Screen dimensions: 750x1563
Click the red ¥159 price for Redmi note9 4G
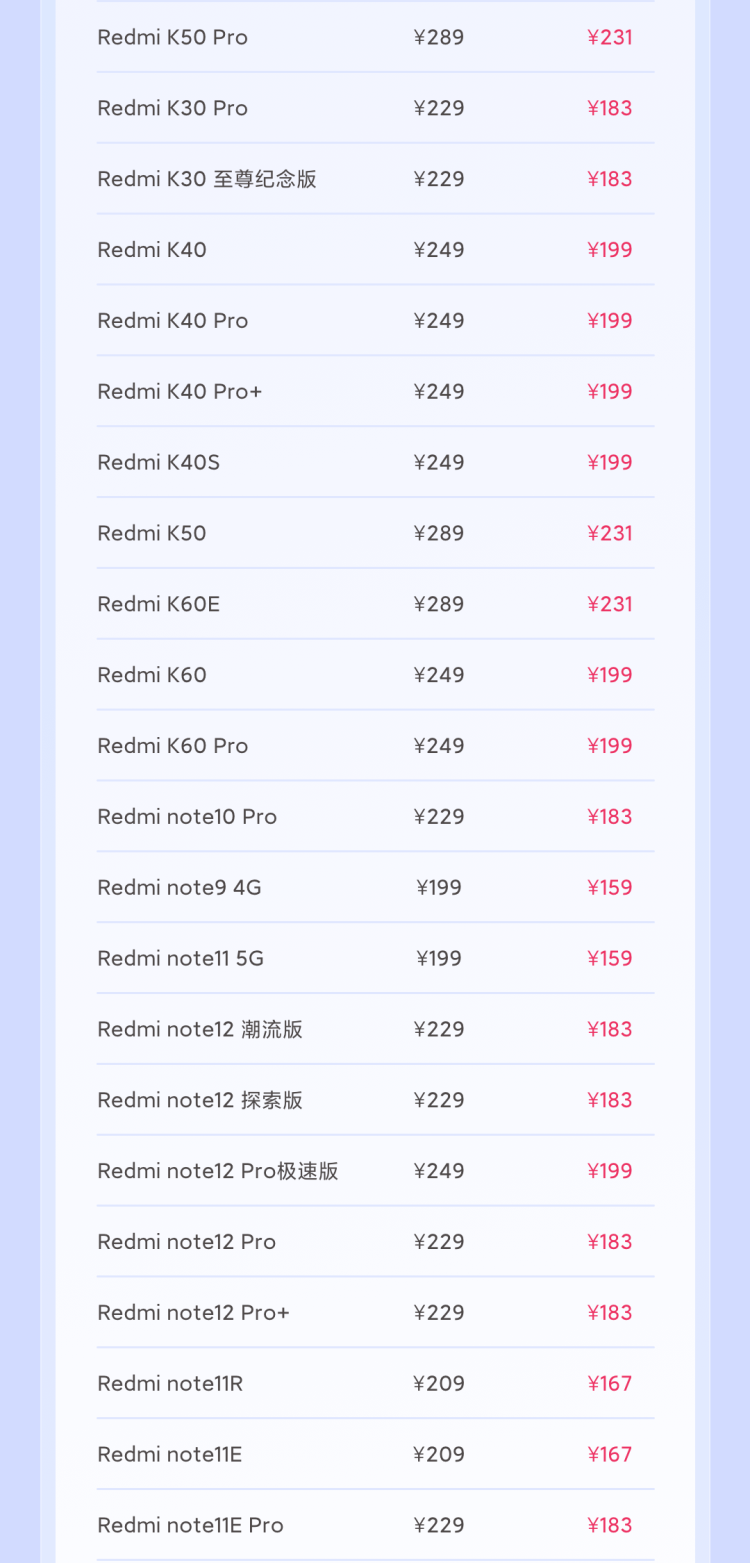point(610,888)
